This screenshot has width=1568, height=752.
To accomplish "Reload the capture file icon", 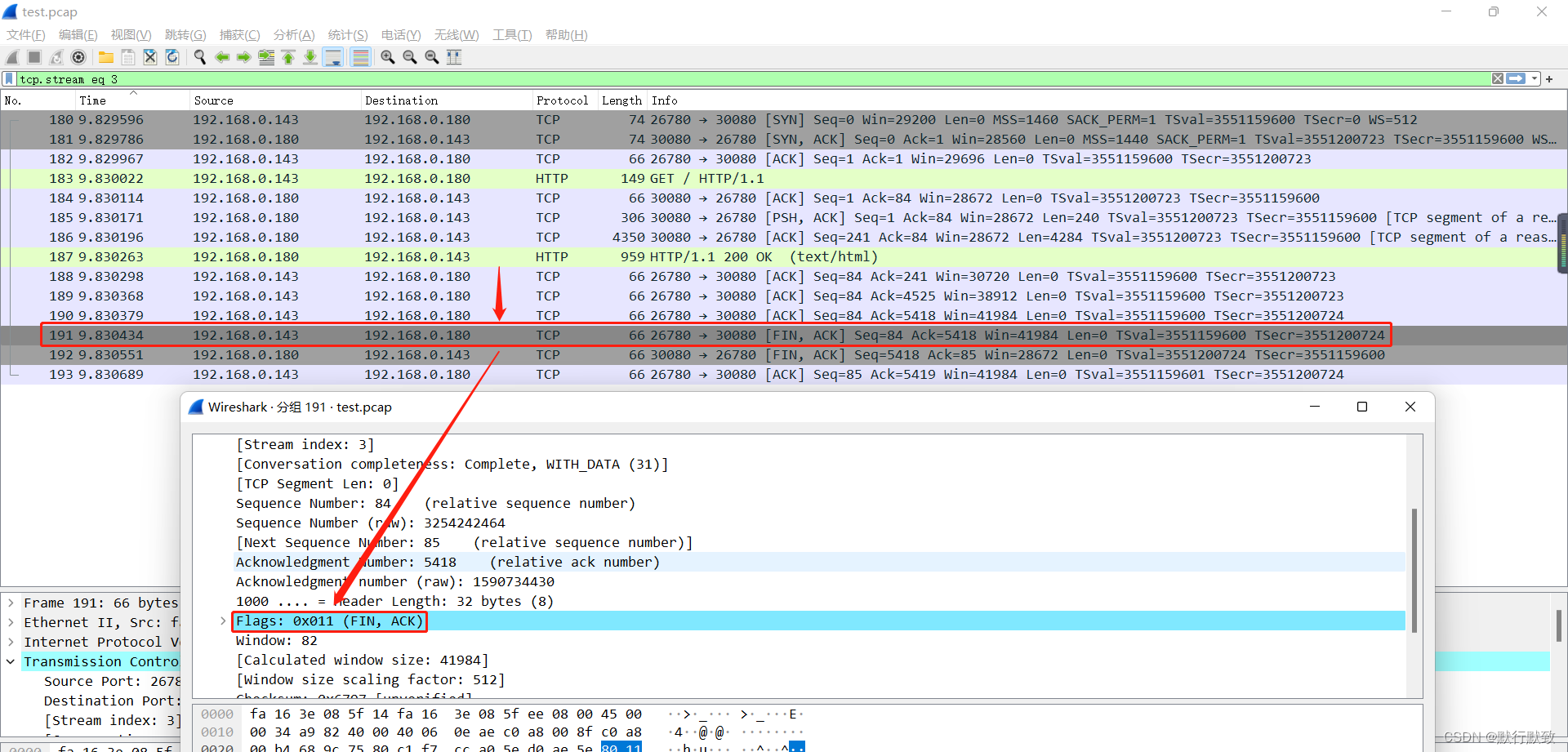I will 172,57.
